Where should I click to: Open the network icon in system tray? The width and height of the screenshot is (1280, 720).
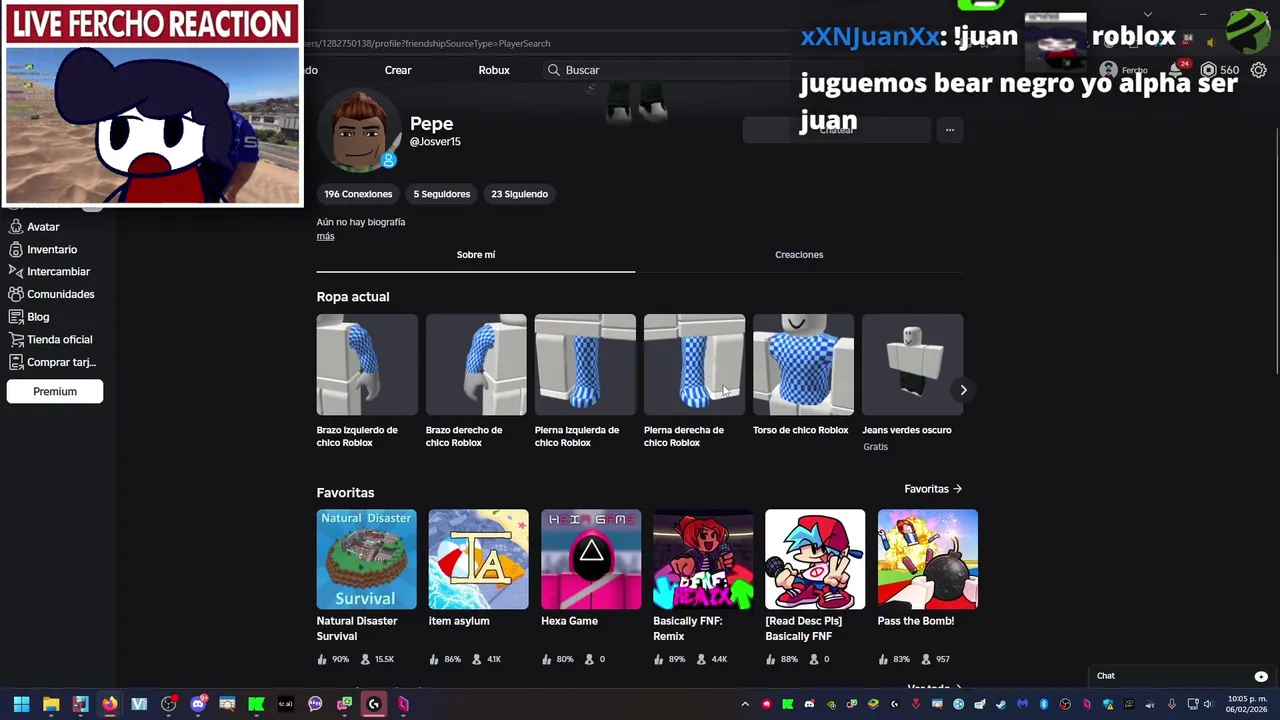(1193, 704)
